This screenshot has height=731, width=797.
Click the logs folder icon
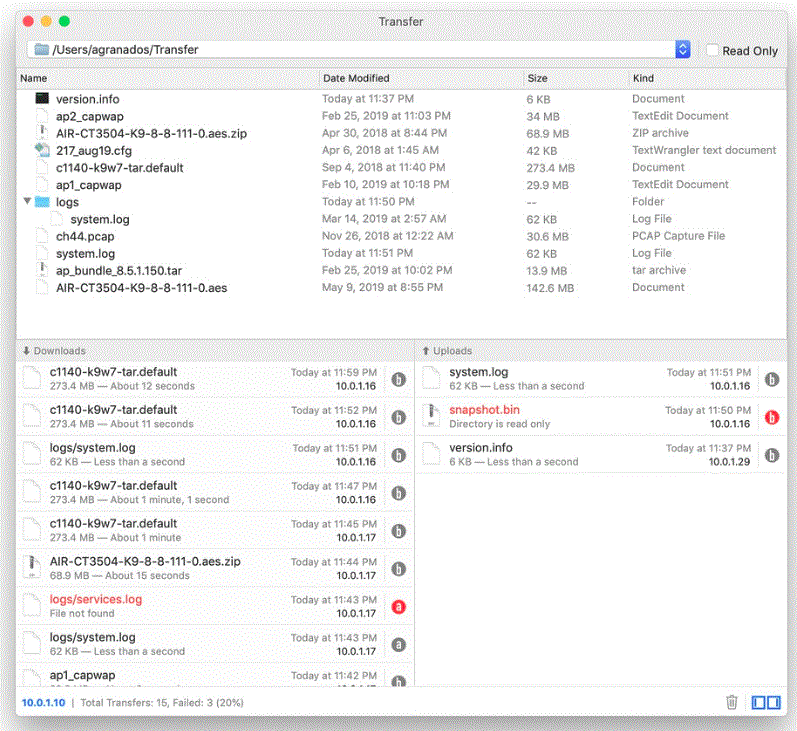(42, 202)
